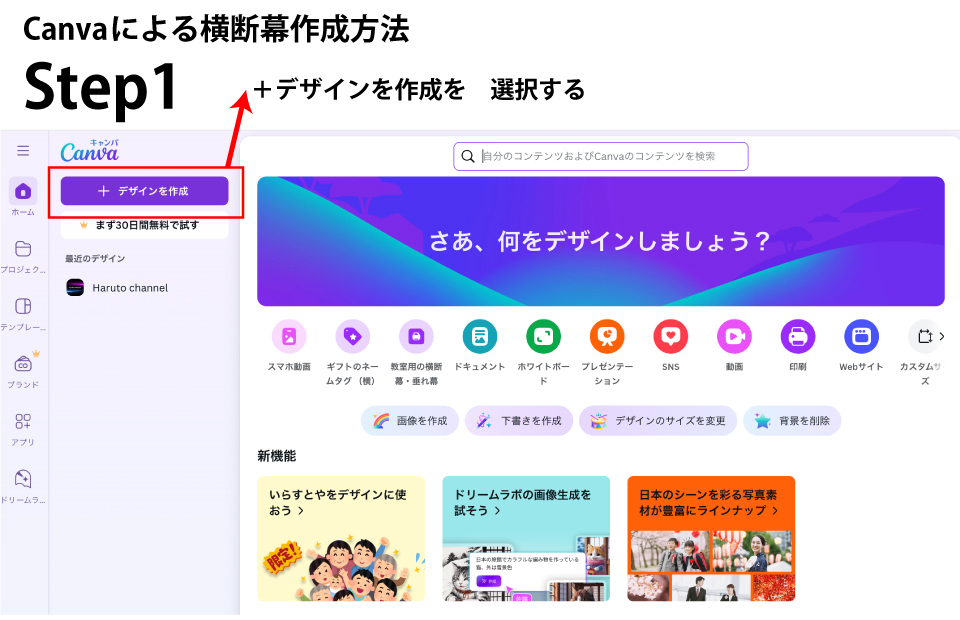The image size is (960, 620).
Task: Open Dream Lab (ドリームラ...) in sidebar
Action: pos(23,486)
